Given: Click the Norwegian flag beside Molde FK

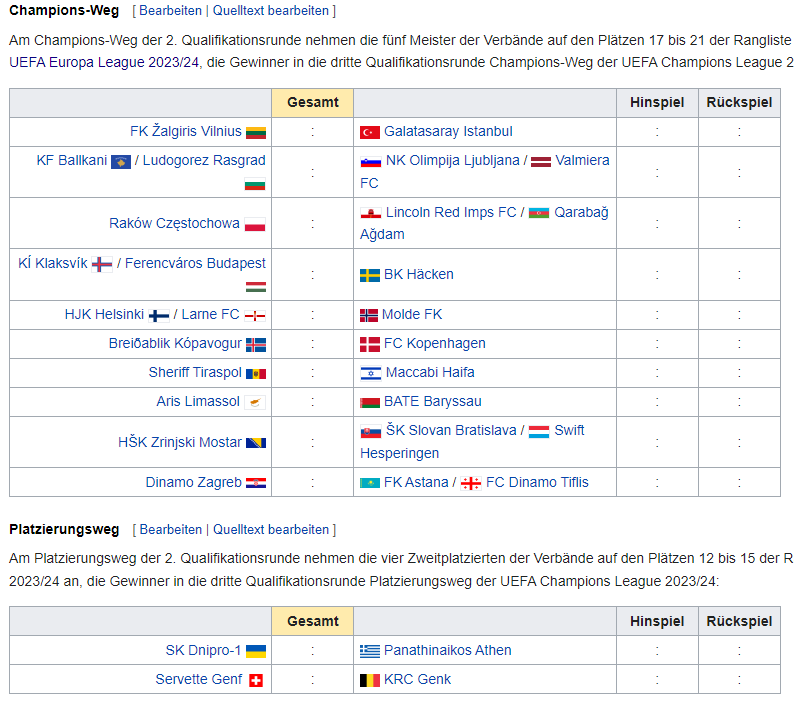Looking at the screenshot, I should [x=369, y=316].
